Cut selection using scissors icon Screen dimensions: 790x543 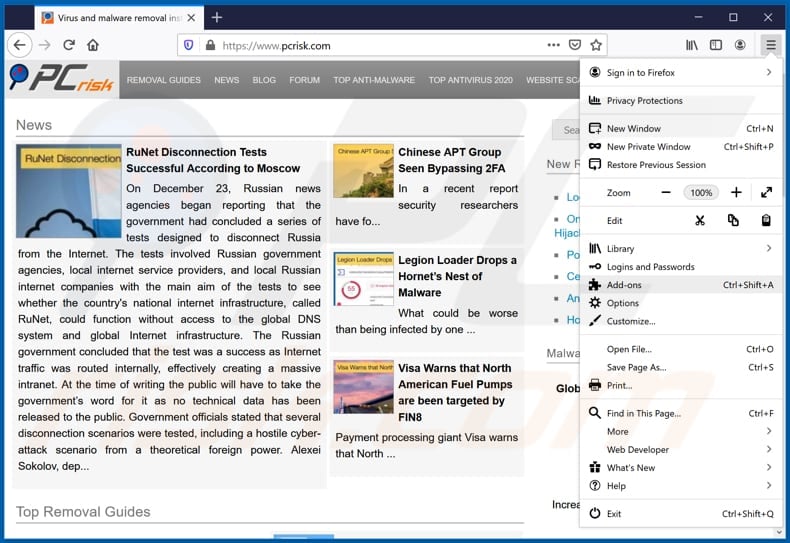(700, 221)
